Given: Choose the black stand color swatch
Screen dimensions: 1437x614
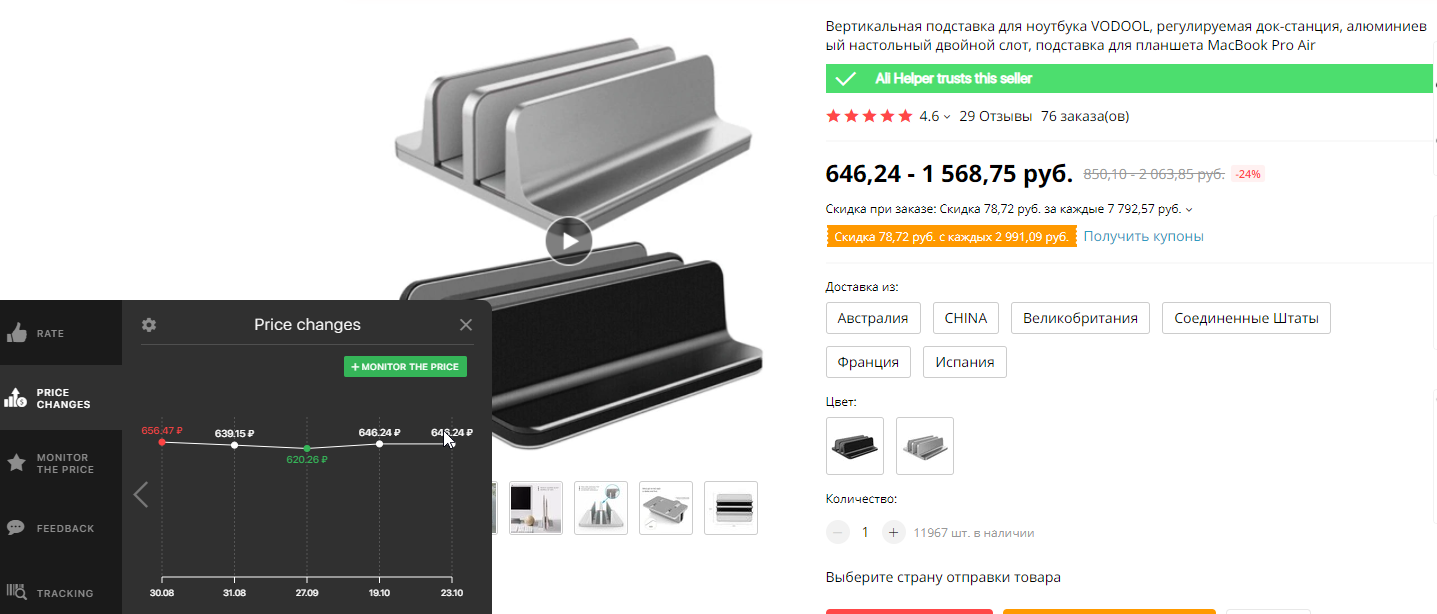Looking at the screenshot, I should (x=855, y=445).
